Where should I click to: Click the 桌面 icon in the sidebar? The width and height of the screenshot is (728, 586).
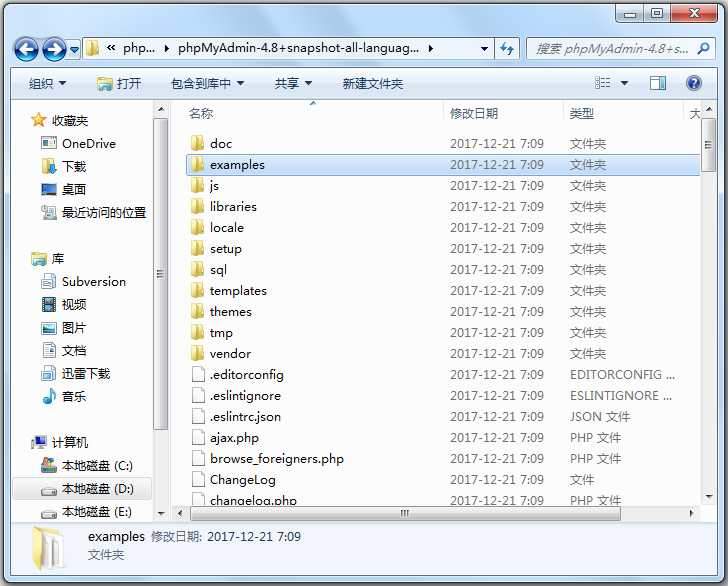(49, 189)
